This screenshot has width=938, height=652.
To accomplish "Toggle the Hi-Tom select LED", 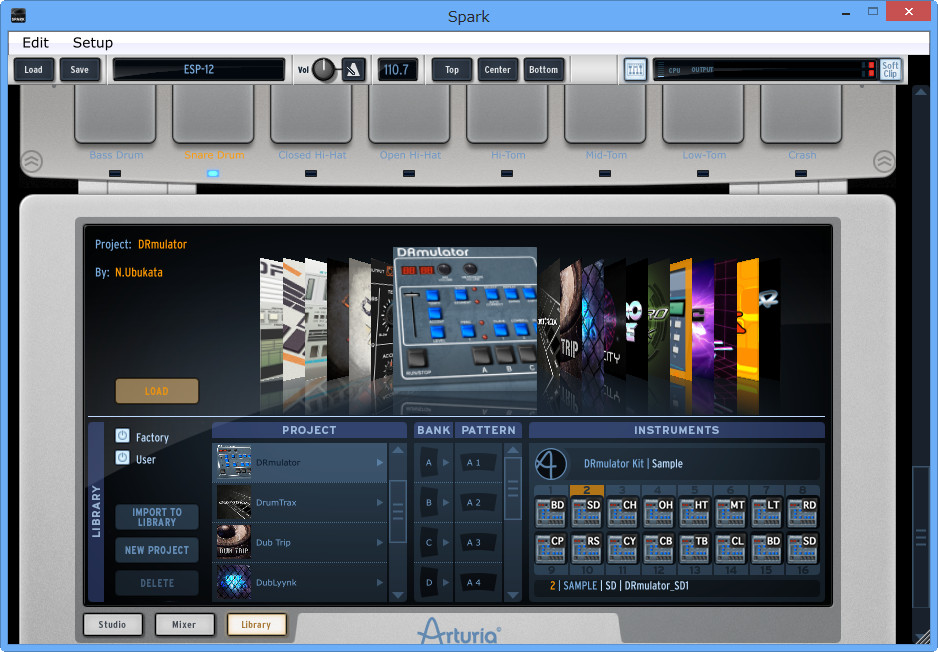I will pos(507,173).
